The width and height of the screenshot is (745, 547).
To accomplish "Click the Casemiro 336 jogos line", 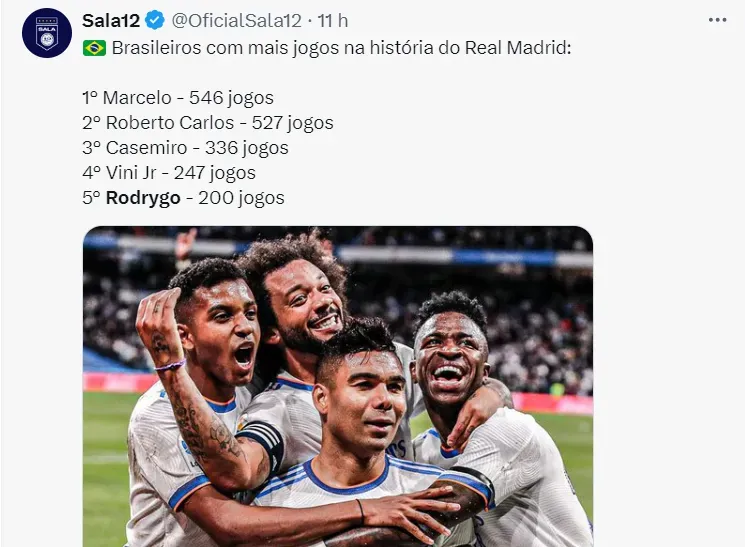I will 185,148.
